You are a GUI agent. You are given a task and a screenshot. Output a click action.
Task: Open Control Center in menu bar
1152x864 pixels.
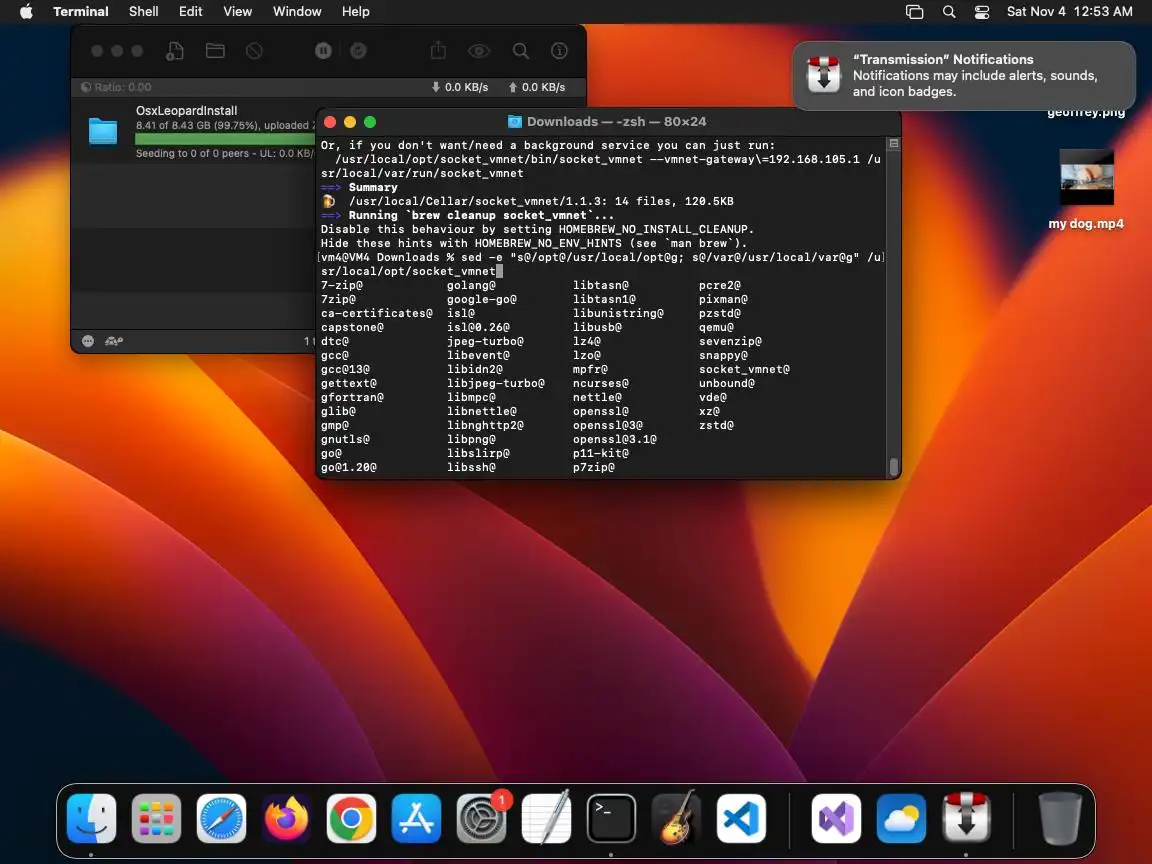tap(982, 12)
